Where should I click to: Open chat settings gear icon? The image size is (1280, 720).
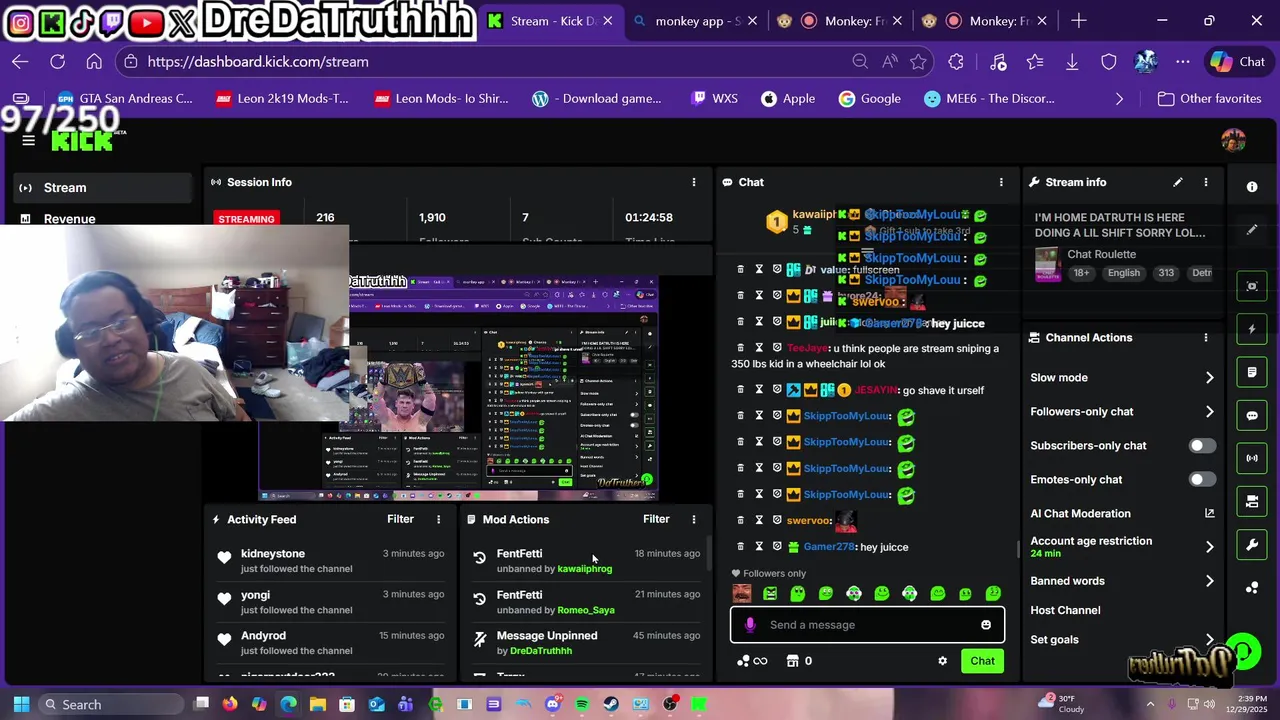pos(942,661)
